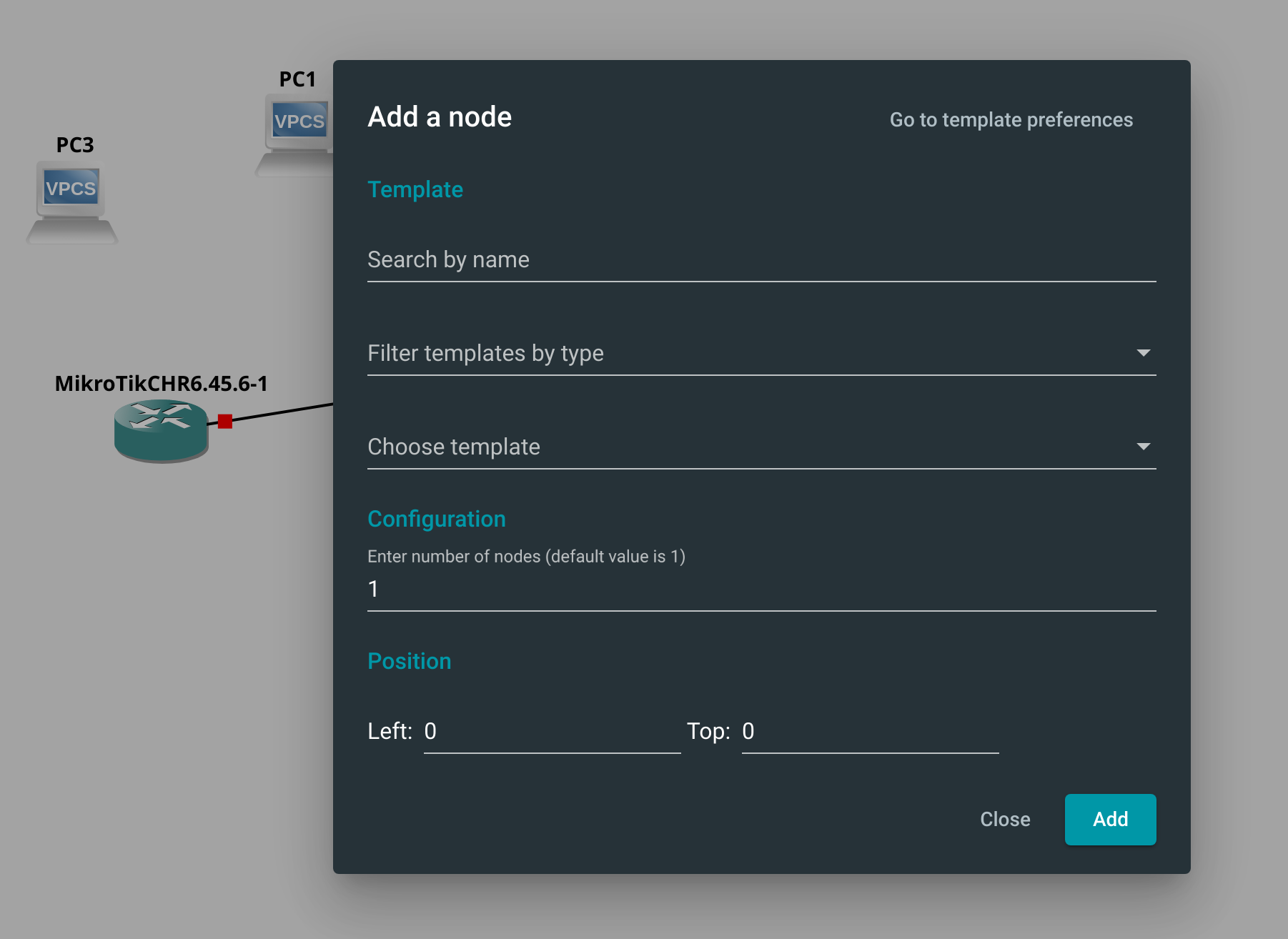Click the Filter templates chevron arrow

click(1144, 352)
